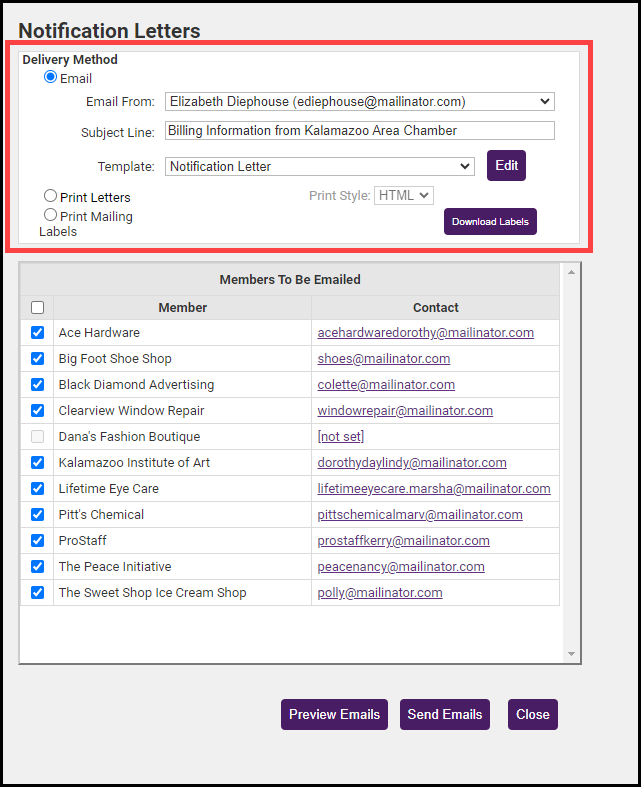Viewport: 641px width, 787px height.
Task: Choose the Print Letters radio option
Action: click(x=50, y=197)
